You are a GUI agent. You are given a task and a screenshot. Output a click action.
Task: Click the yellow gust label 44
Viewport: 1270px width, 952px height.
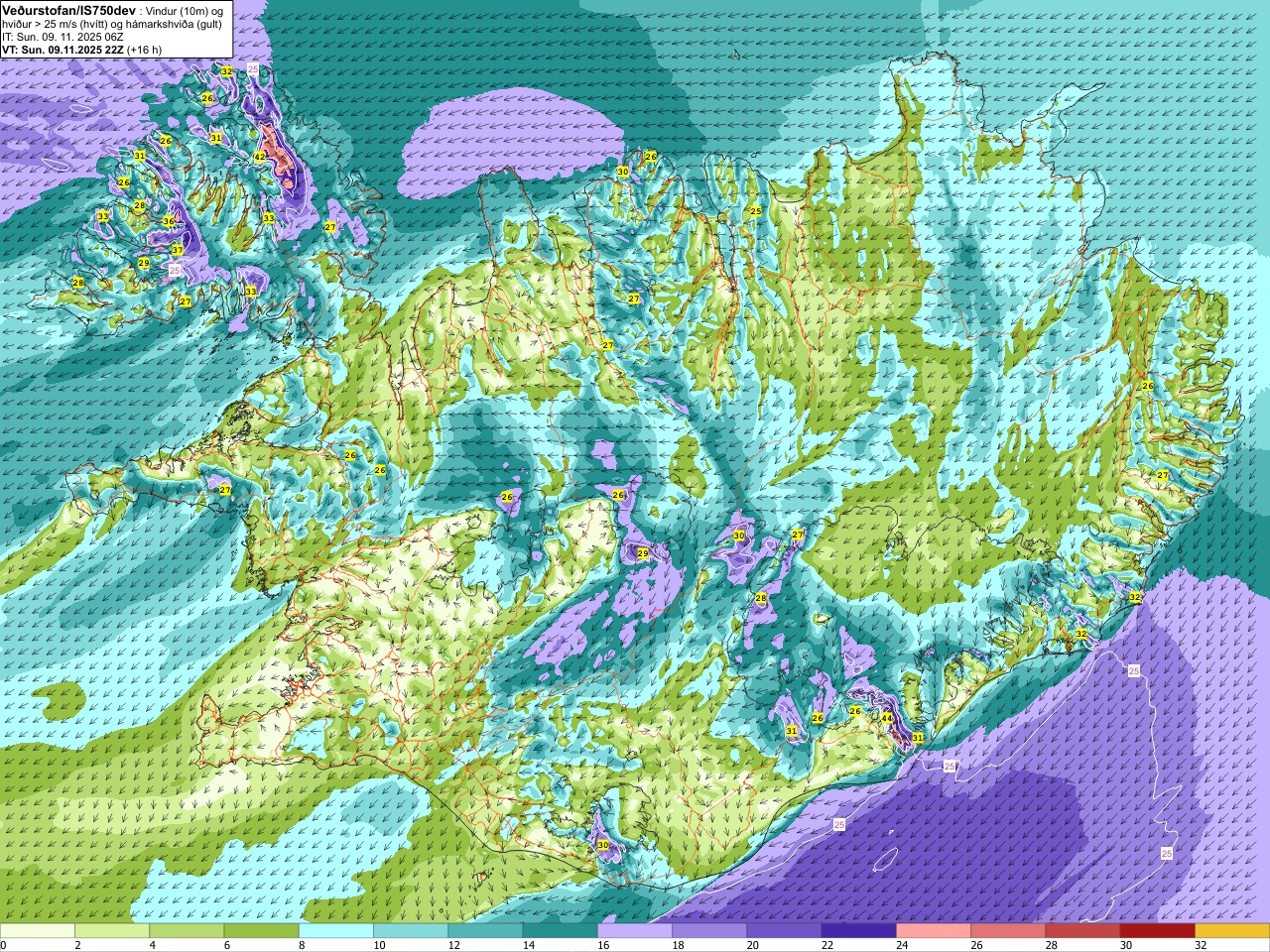887,717
